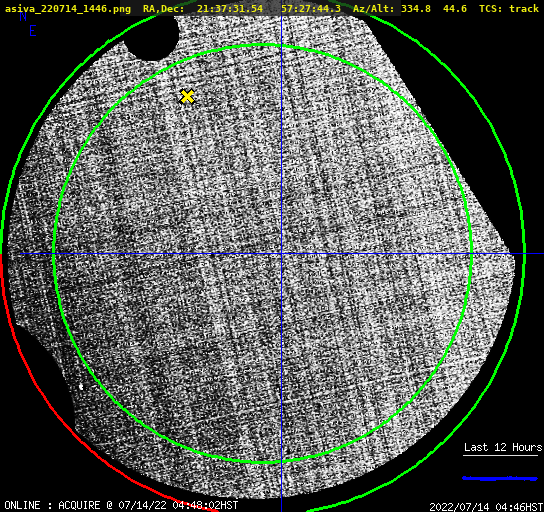
Task: Click the small bright star near lower left
Action: (81, 386)
